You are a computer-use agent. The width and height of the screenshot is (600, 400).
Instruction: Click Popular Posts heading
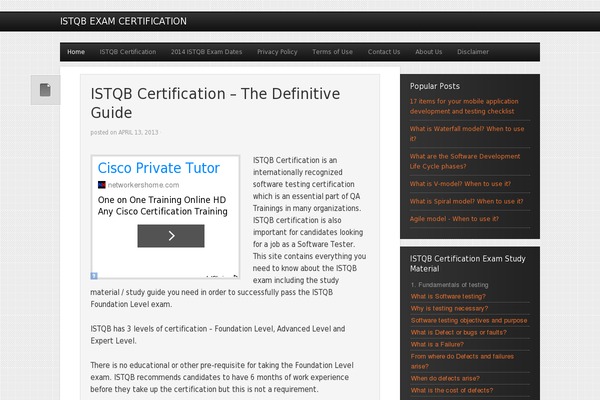pos(435,86)
